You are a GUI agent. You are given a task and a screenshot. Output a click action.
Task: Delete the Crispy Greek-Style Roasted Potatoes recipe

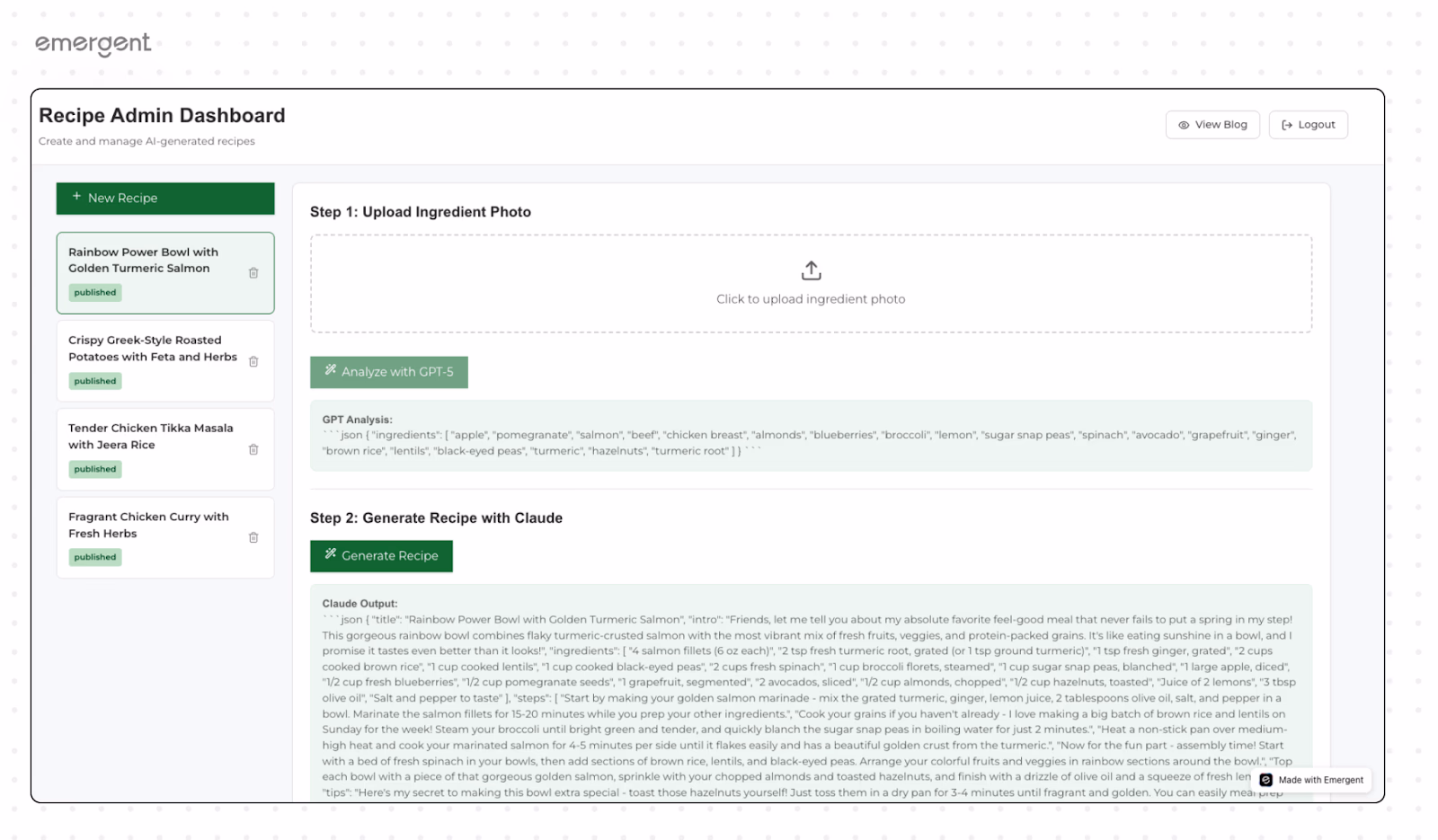click(x=253, y=361)
